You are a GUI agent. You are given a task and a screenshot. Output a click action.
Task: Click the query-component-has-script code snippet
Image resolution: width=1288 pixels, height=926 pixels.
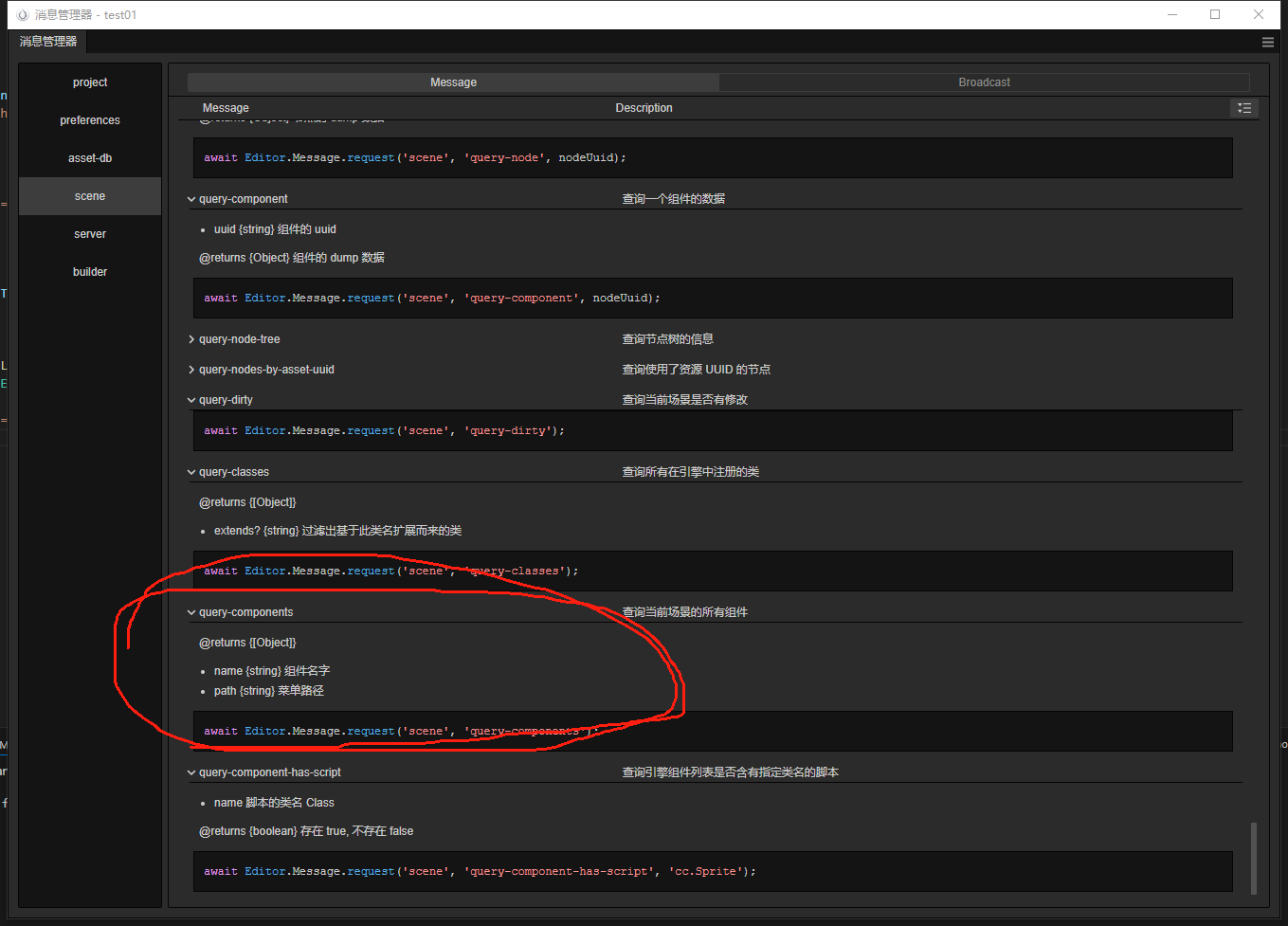tap(713, 871)
